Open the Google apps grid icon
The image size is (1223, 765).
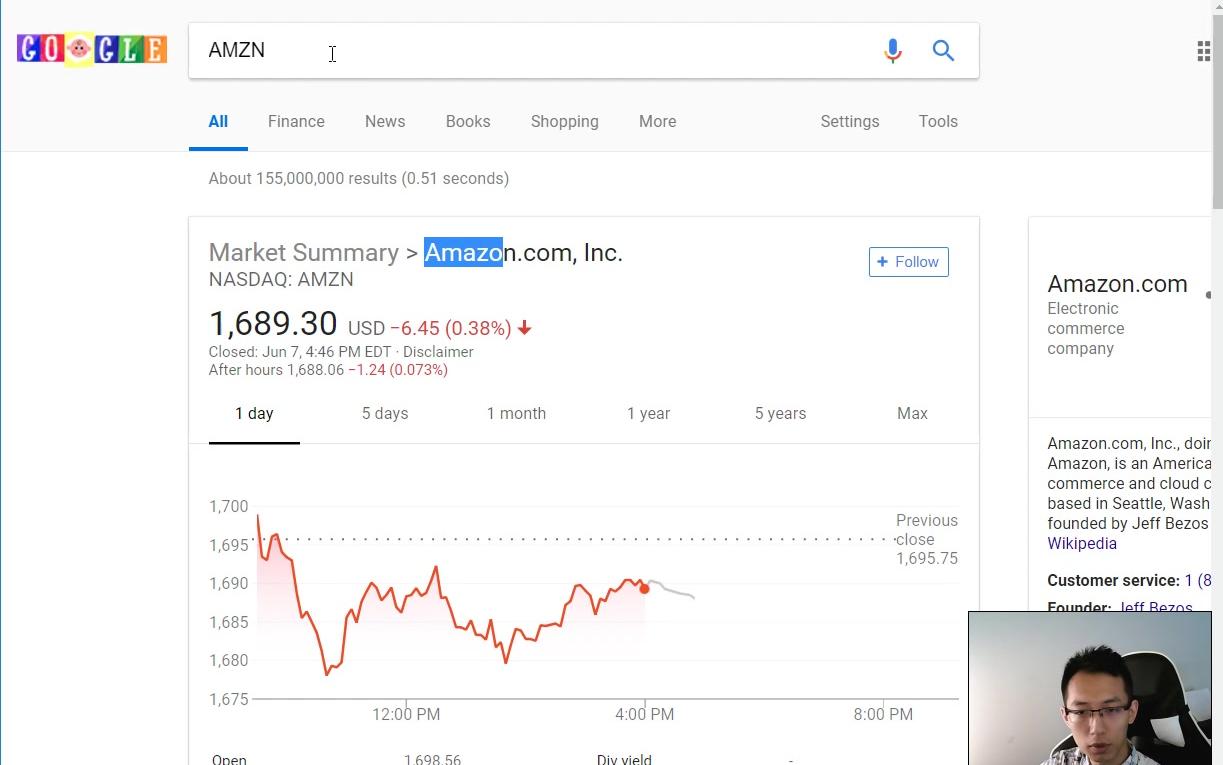(1203, 51)
